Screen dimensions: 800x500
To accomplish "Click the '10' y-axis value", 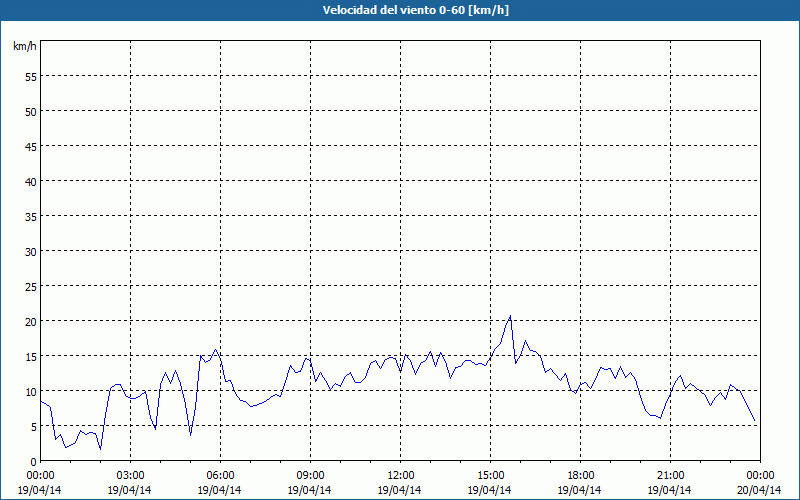I will (31, 391).
